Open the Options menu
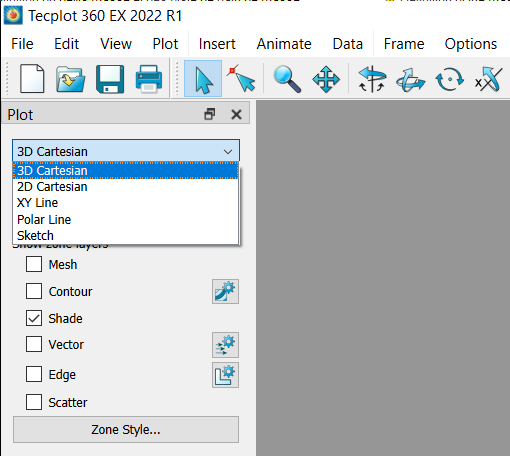The width and height of the screenshot is (510, 456). [x=471, y=44]
